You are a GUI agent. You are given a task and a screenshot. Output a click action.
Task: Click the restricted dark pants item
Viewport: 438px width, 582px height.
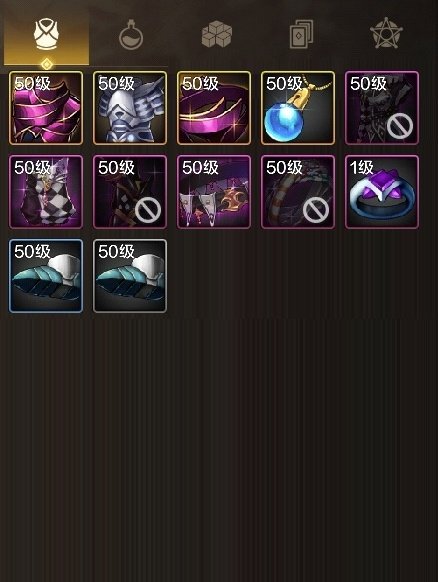[130, 192]
